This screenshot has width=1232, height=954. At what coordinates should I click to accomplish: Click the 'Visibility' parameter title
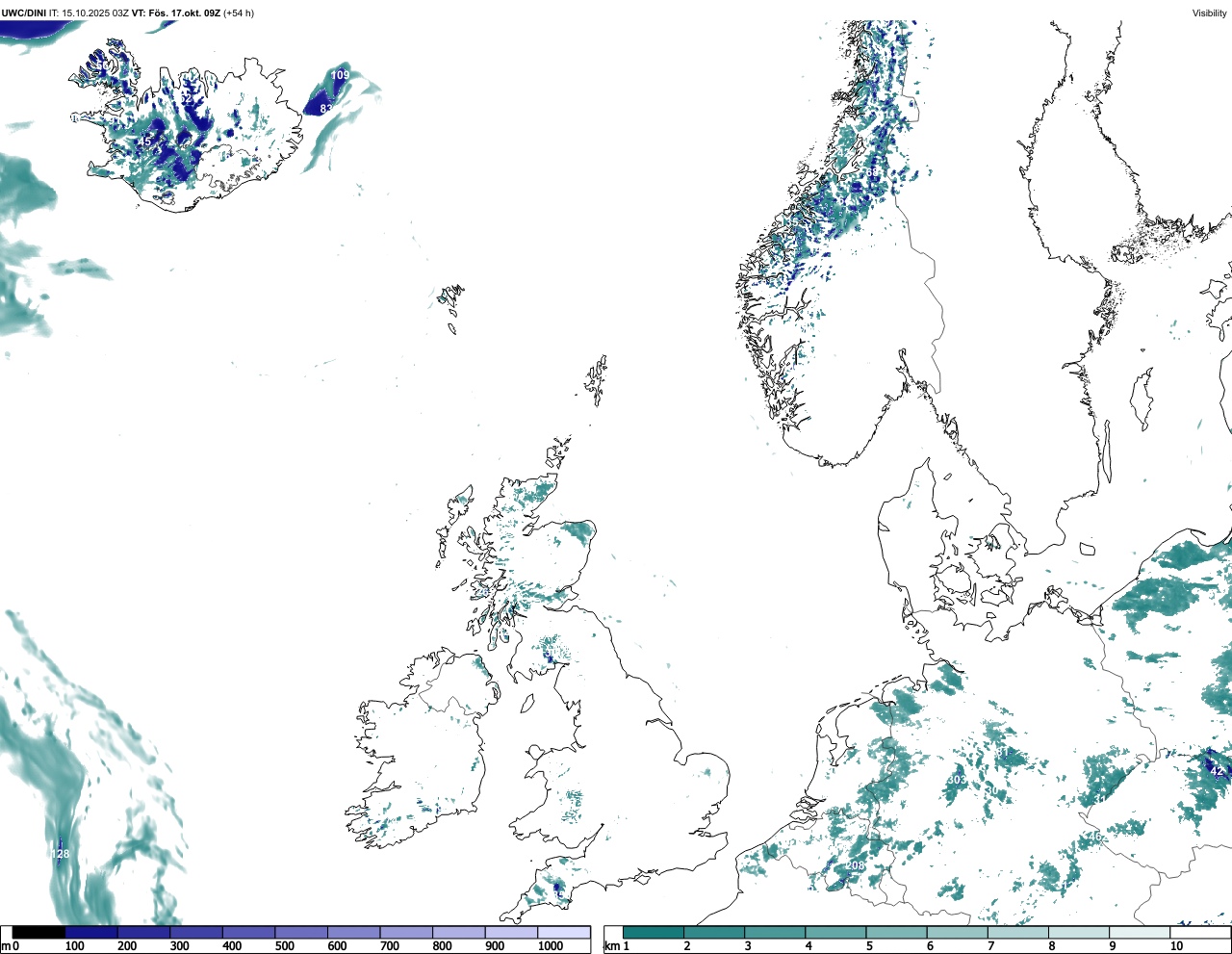click(x=1209, y=13)
